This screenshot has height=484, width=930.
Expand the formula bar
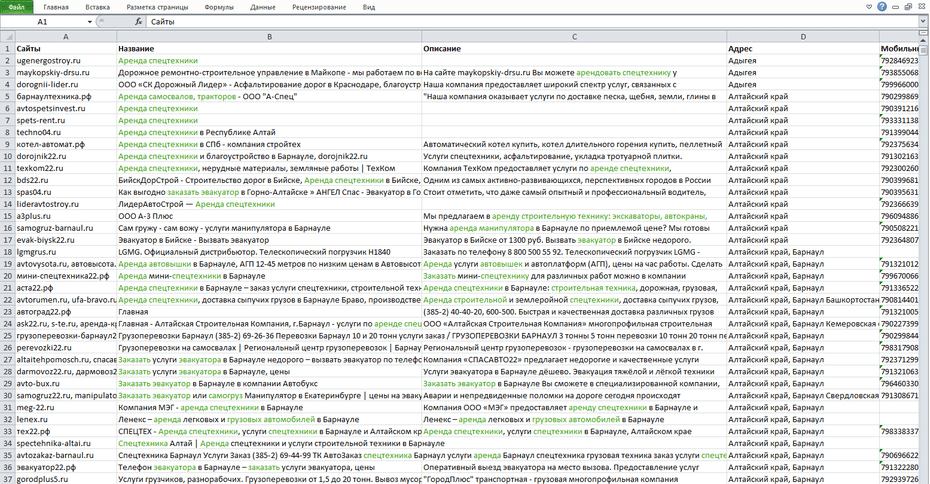[922, 21]
